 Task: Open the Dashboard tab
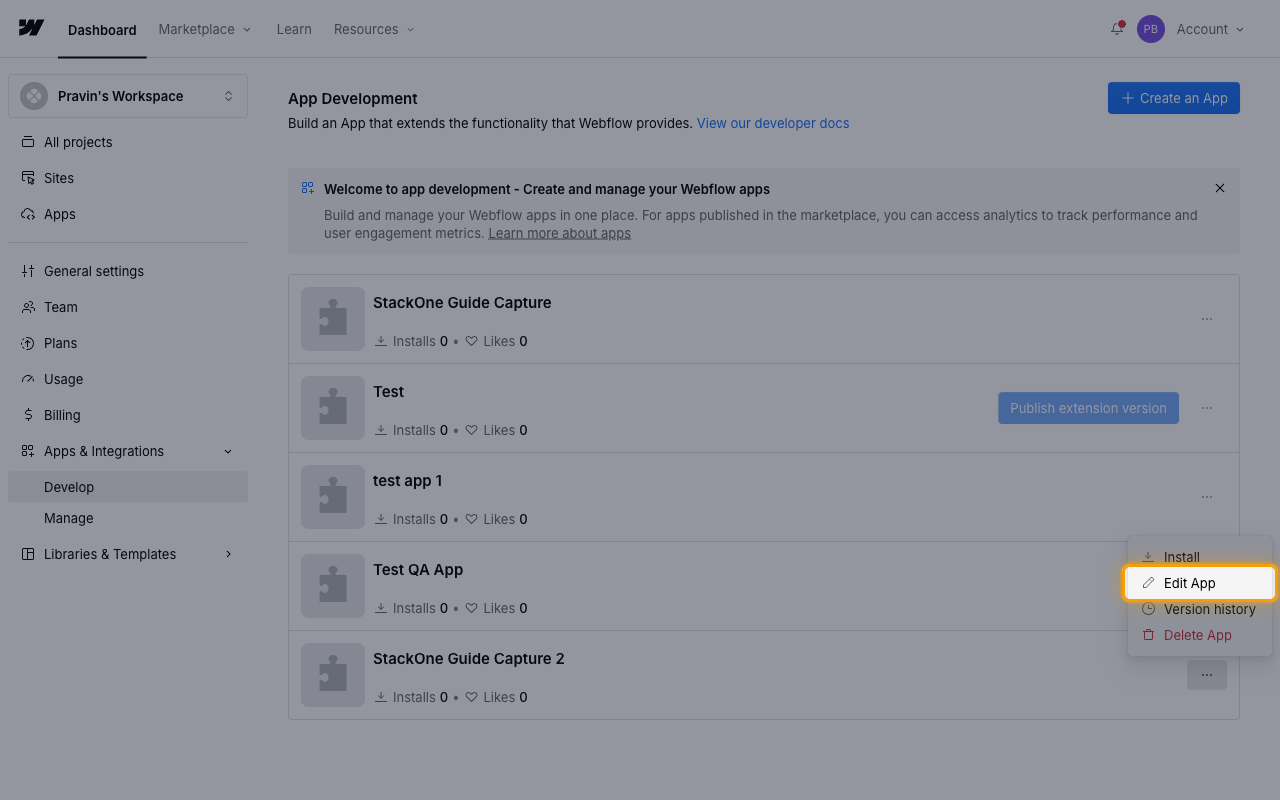point(102,30)
